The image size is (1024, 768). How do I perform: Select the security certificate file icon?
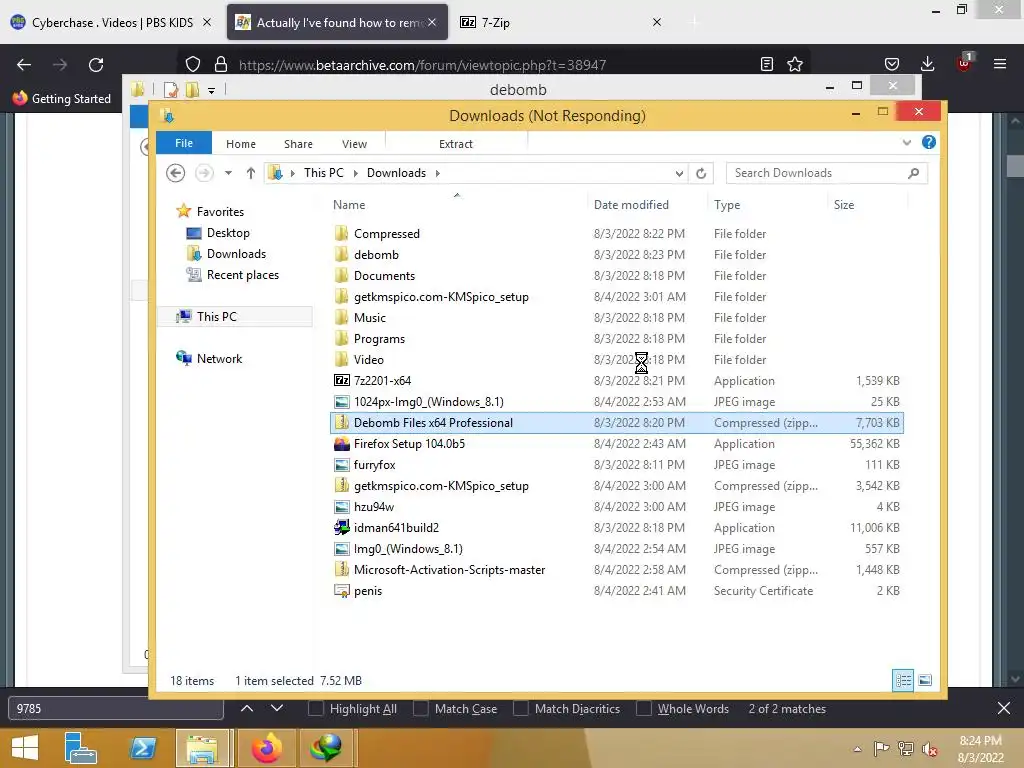point(342,591)
